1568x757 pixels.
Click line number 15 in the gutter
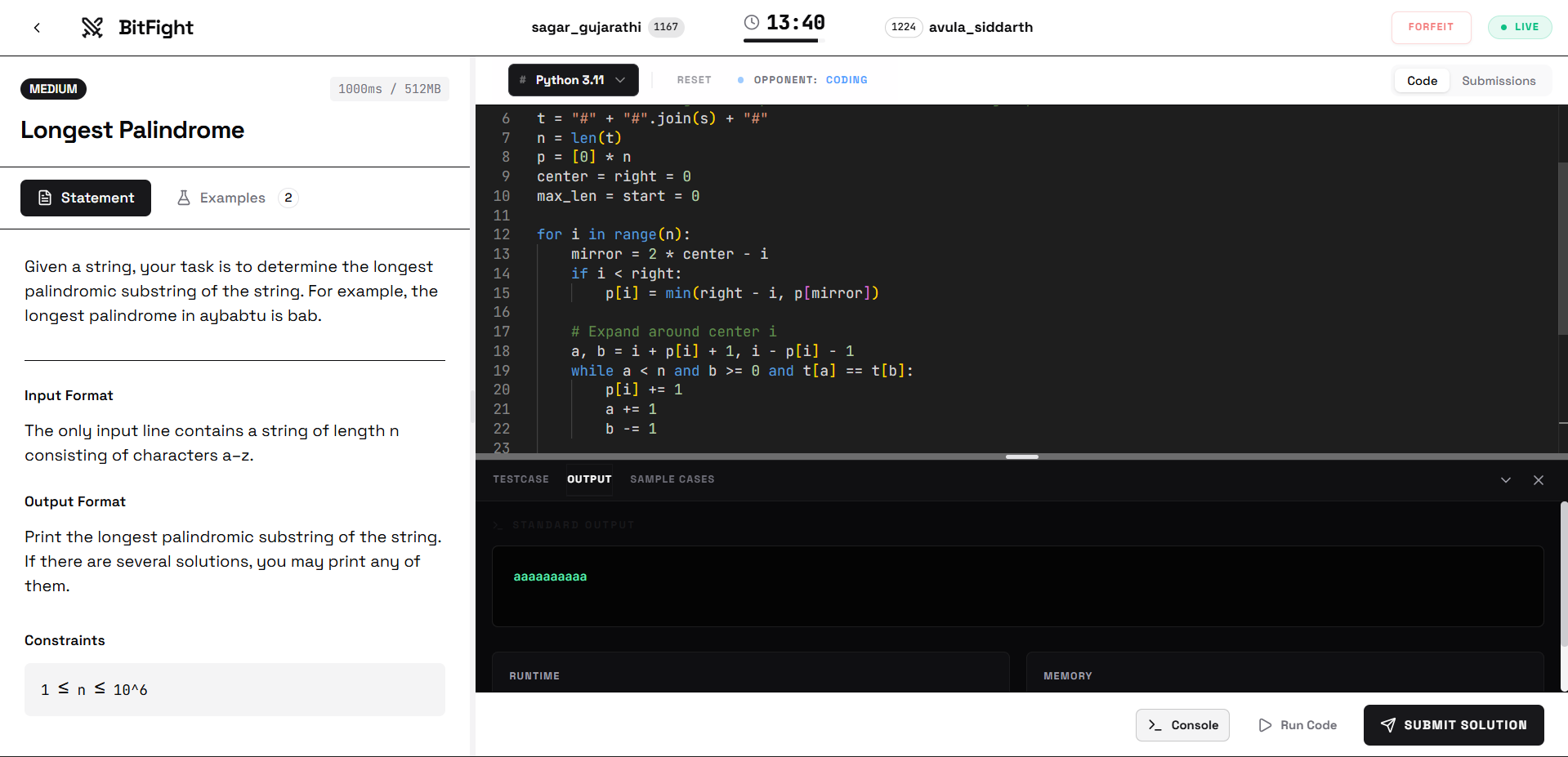coord(502,293)
